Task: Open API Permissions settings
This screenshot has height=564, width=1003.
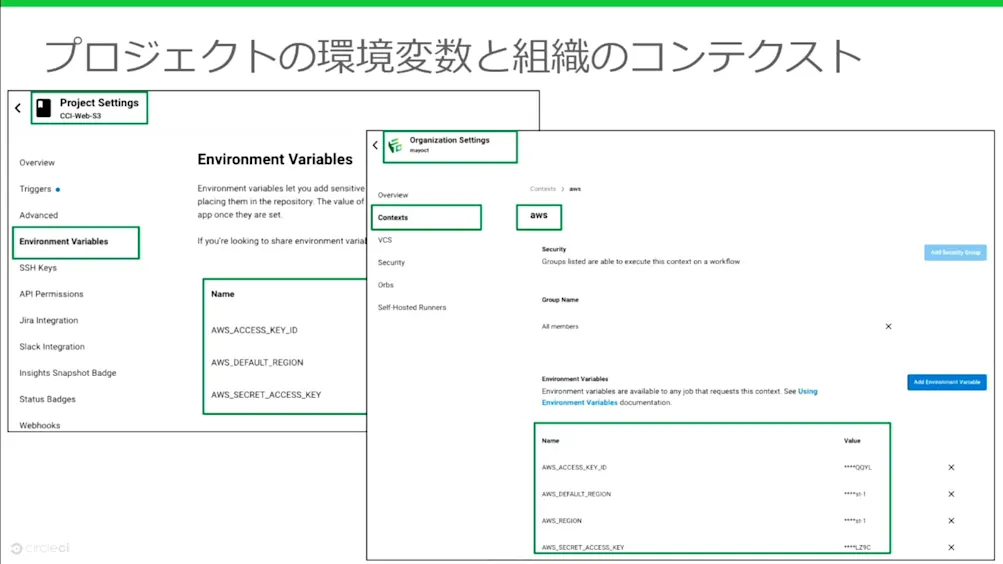Action: [x=51, y=294]
